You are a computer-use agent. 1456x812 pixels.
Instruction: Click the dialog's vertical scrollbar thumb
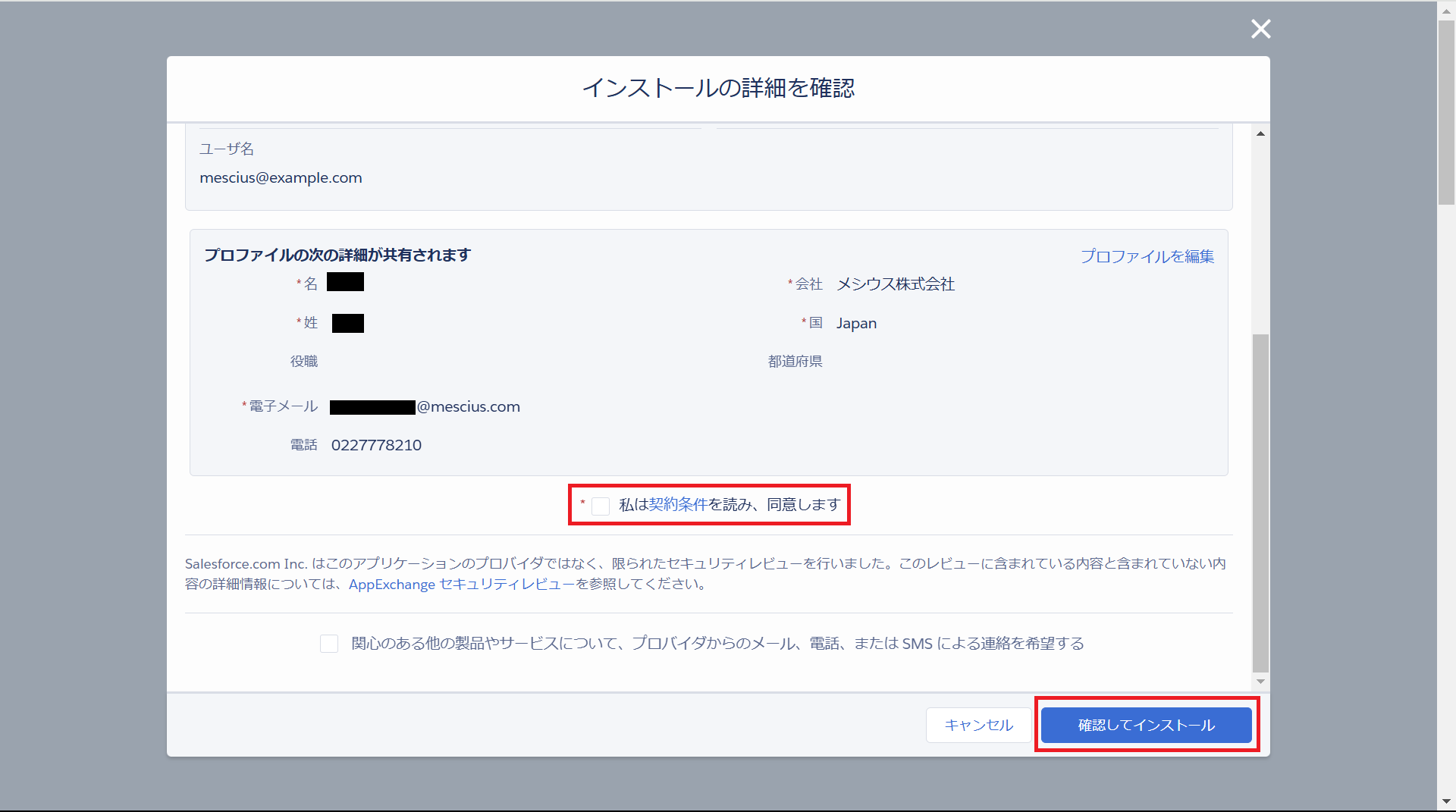pyautogui.click(x=1260, y=500)
